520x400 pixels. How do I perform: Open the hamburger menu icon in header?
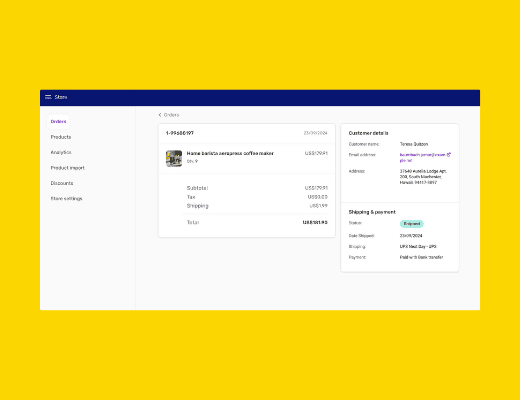click(x=48, y=97)
